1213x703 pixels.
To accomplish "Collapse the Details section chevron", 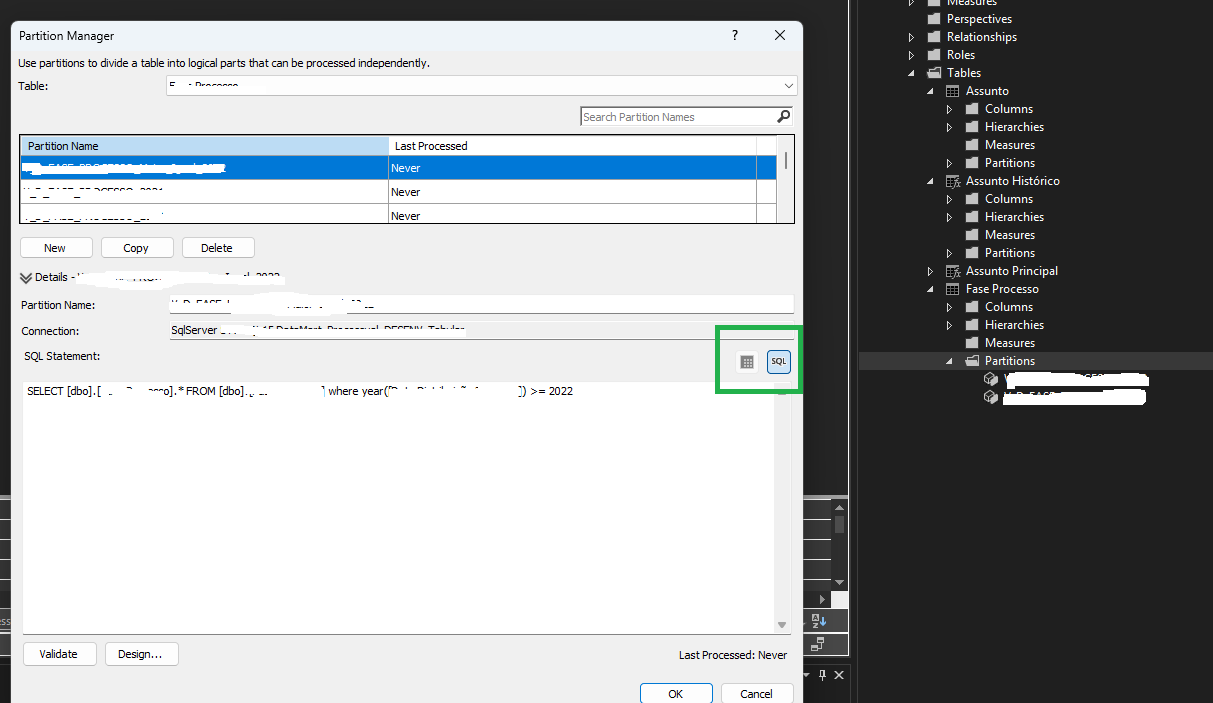I will tap(26, 278).
